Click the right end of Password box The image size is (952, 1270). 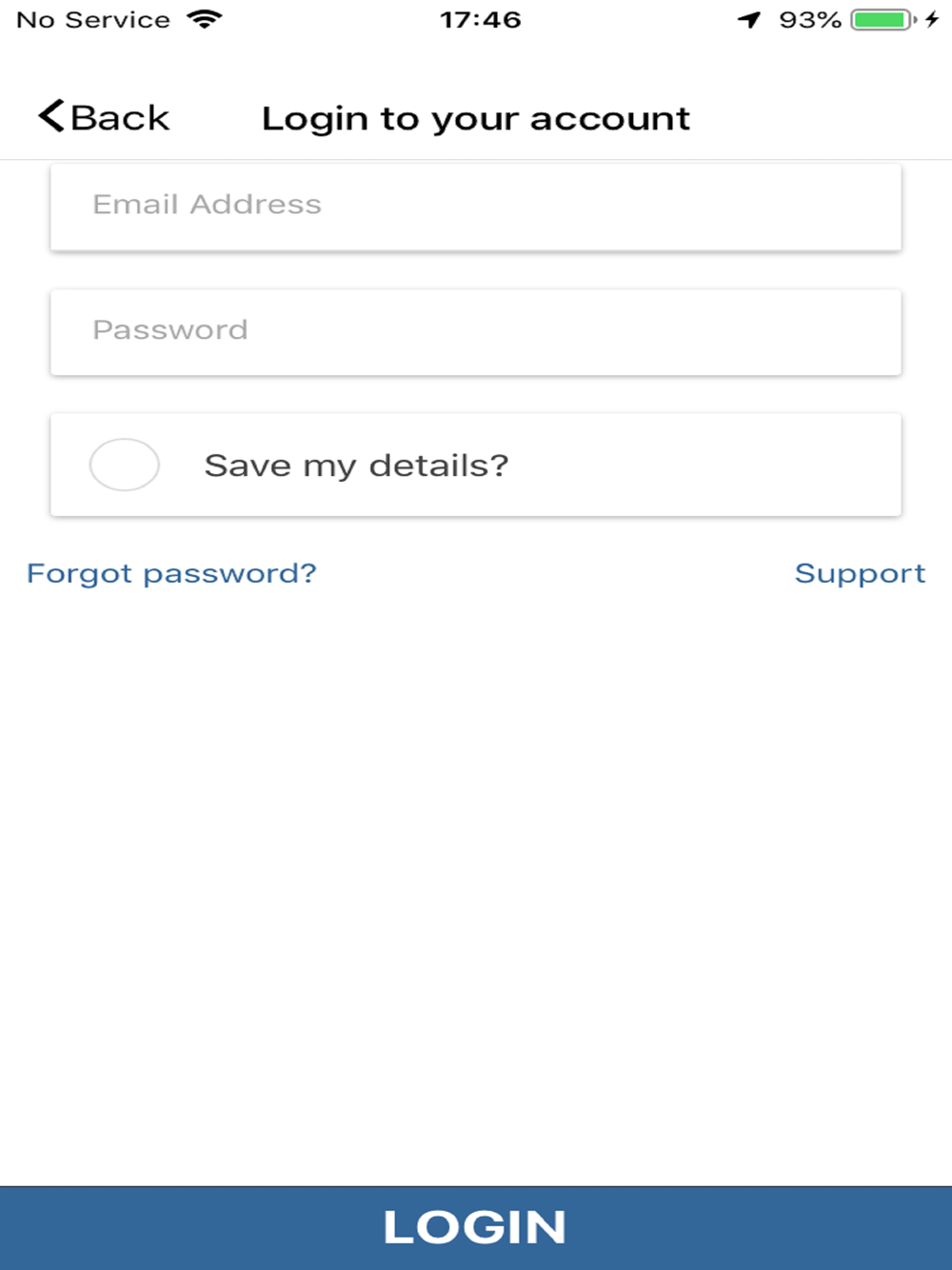[857, 330]
